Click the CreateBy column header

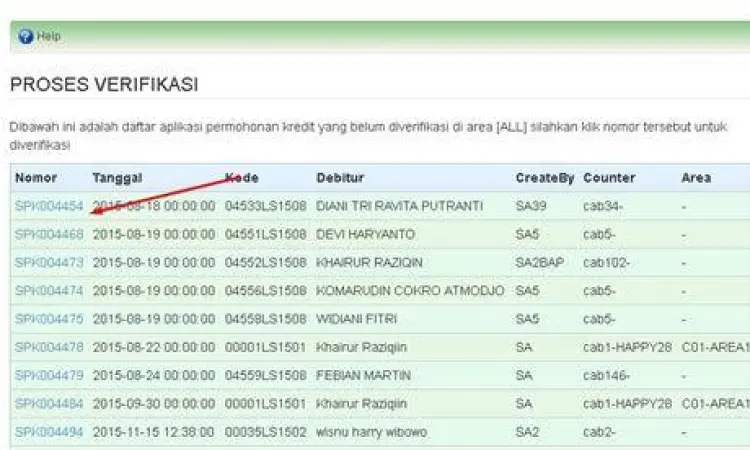coord(545,178)
